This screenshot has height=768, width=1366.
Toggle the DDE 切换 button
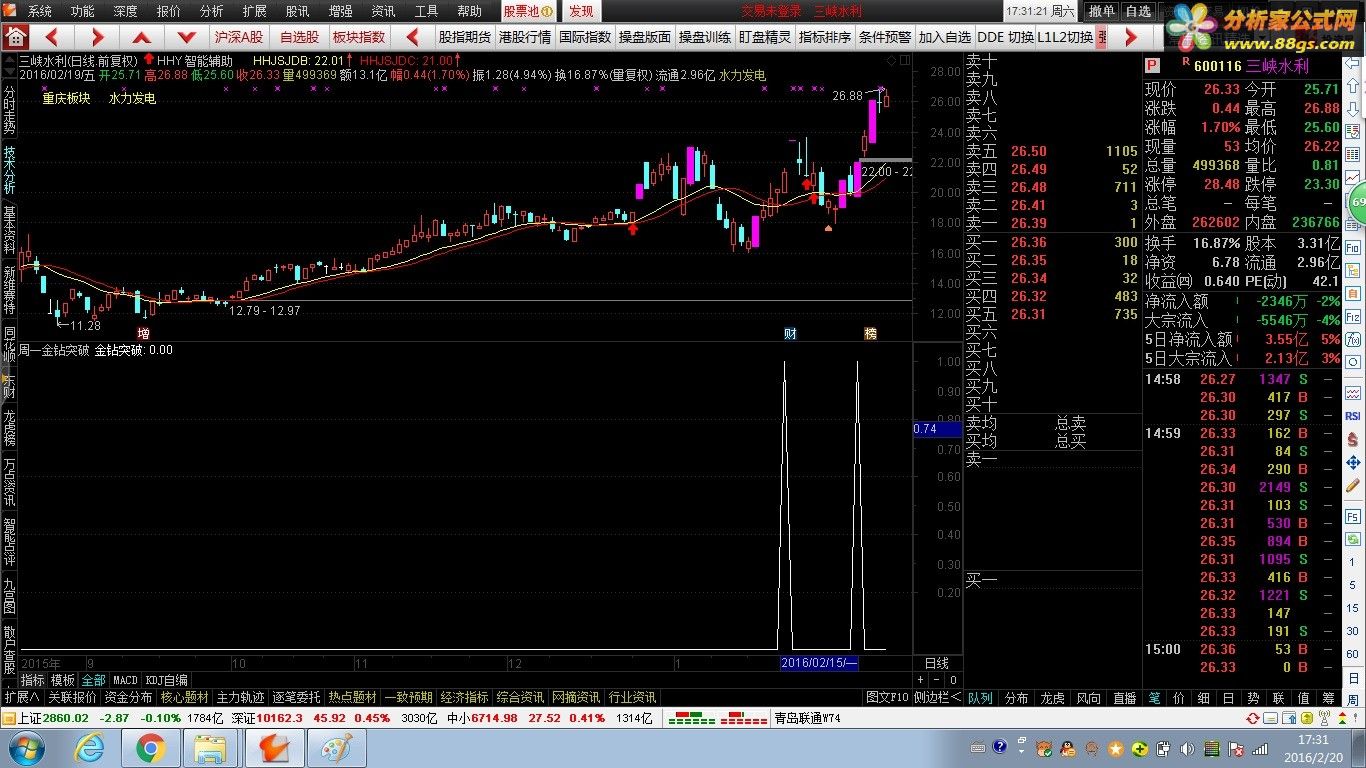click(x=1005, y=37)
